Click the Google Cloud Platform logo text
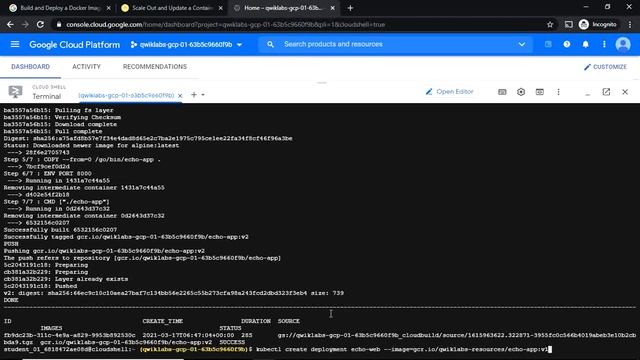Image resolution: width=640 pixels, height=360 pixels. coord(75,44)
